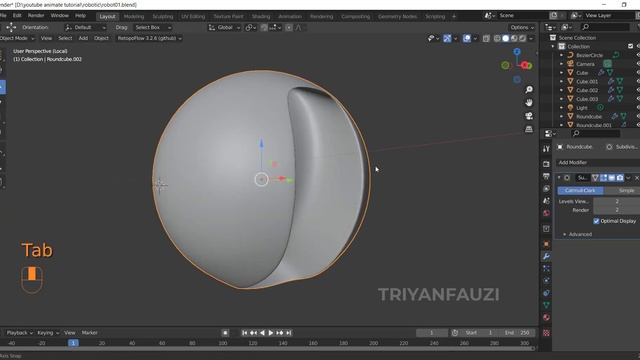Viewport: 640px width, 360px height.
Task: Open the Modifiers wrench tab icon
Action: [546, 256]
